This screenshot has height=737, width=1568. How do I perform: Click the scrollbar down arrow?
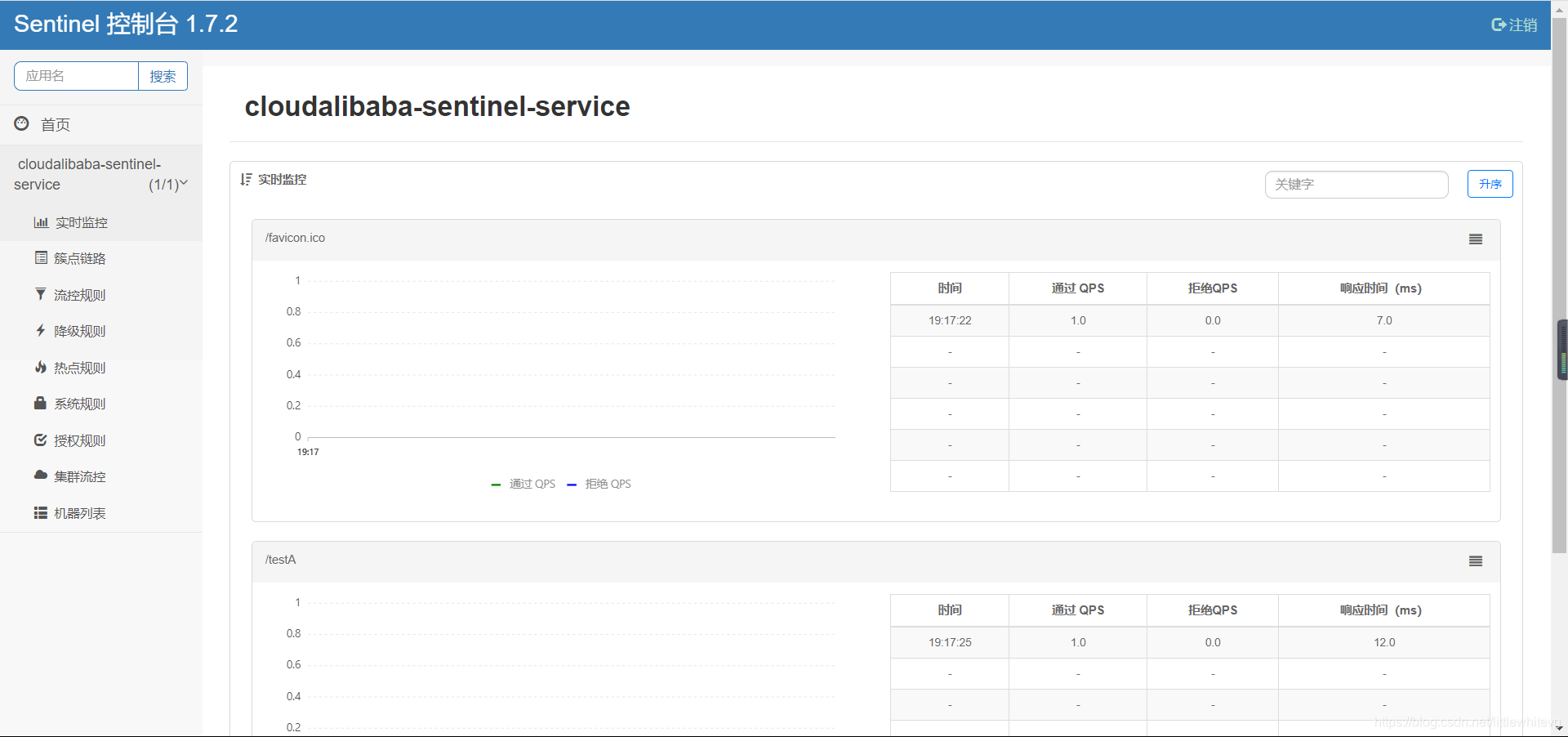(1559, 728)
